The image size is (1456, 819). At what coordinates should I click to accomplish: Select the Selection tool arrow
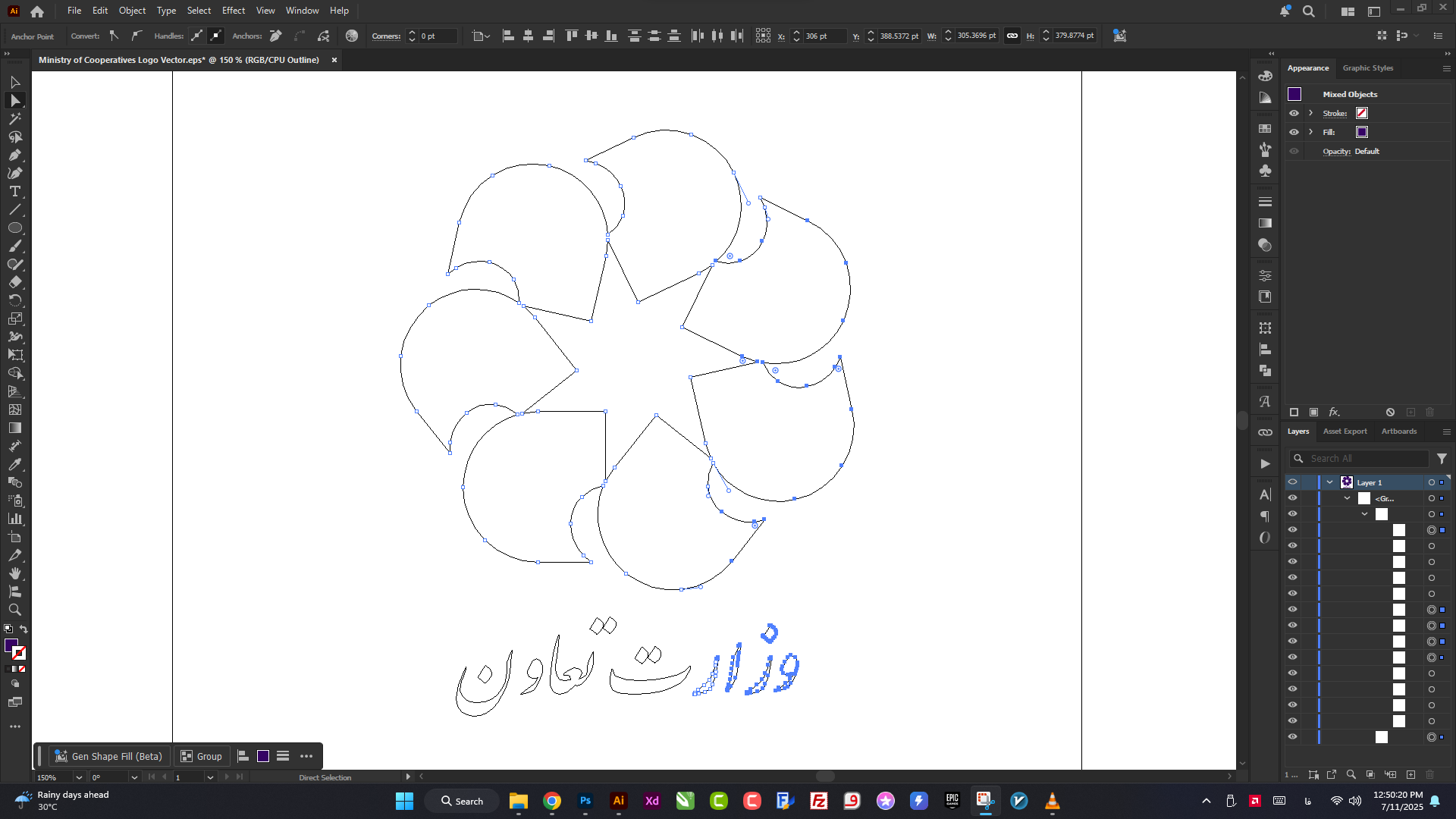pyautogui.click(x=15, y=82)
